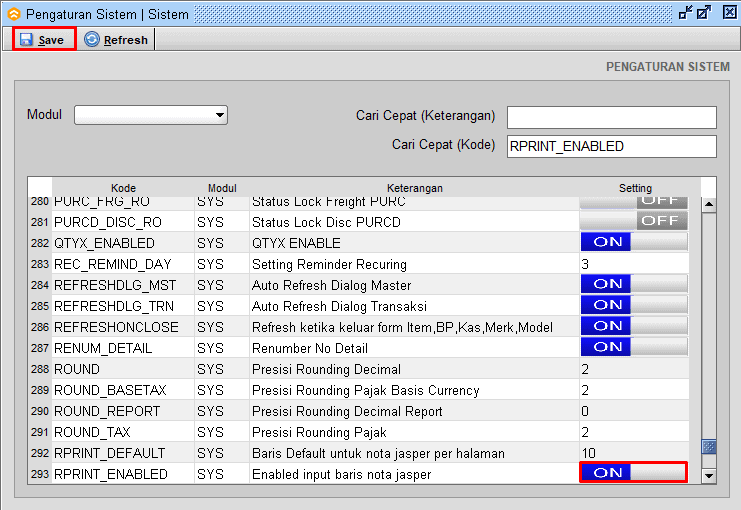Click the REC_REMIND_DAY setting value 3

634,264
